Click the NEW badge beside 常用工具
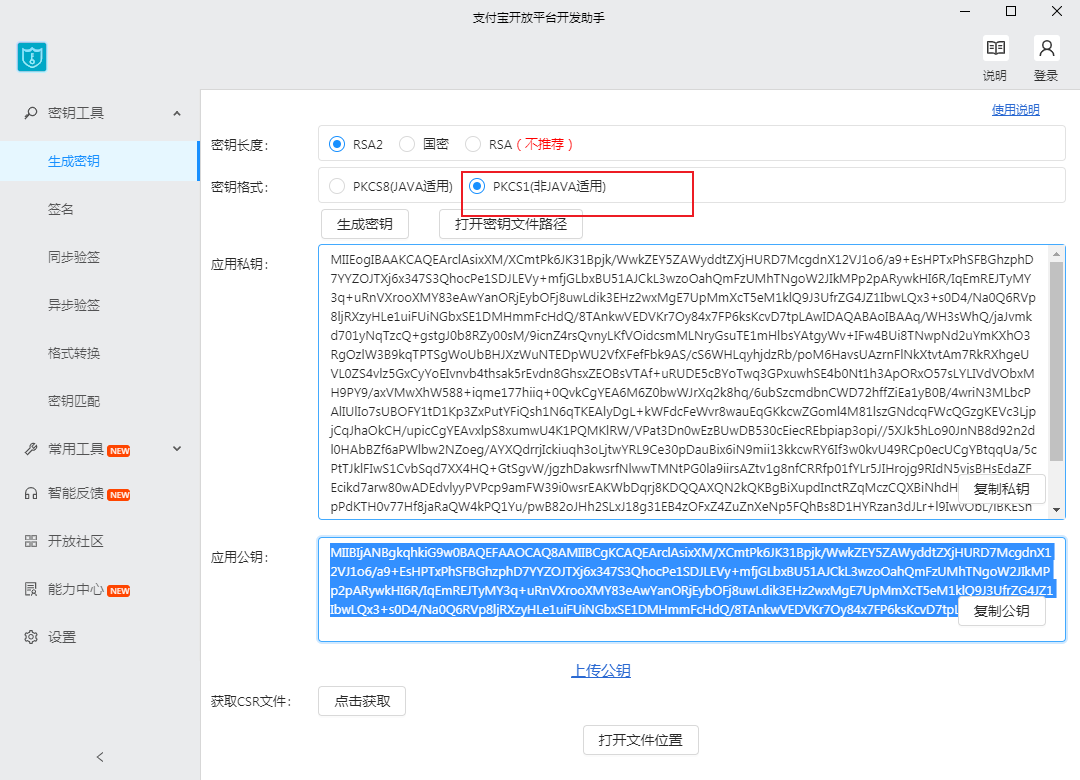The image size is (1080, 780). 119,451
